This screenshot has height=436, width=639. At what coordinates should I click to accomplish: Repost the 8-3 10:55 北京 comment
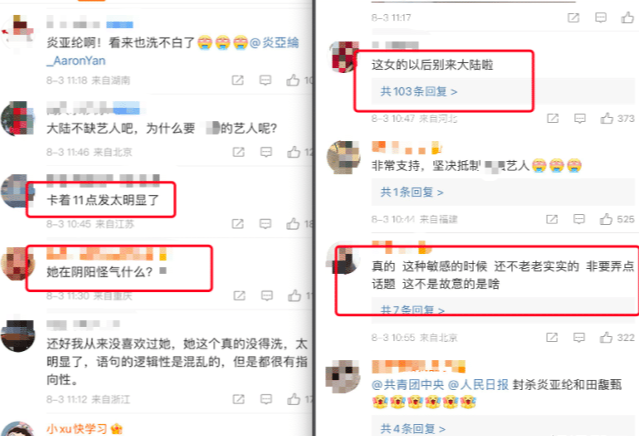pos(552,337)
